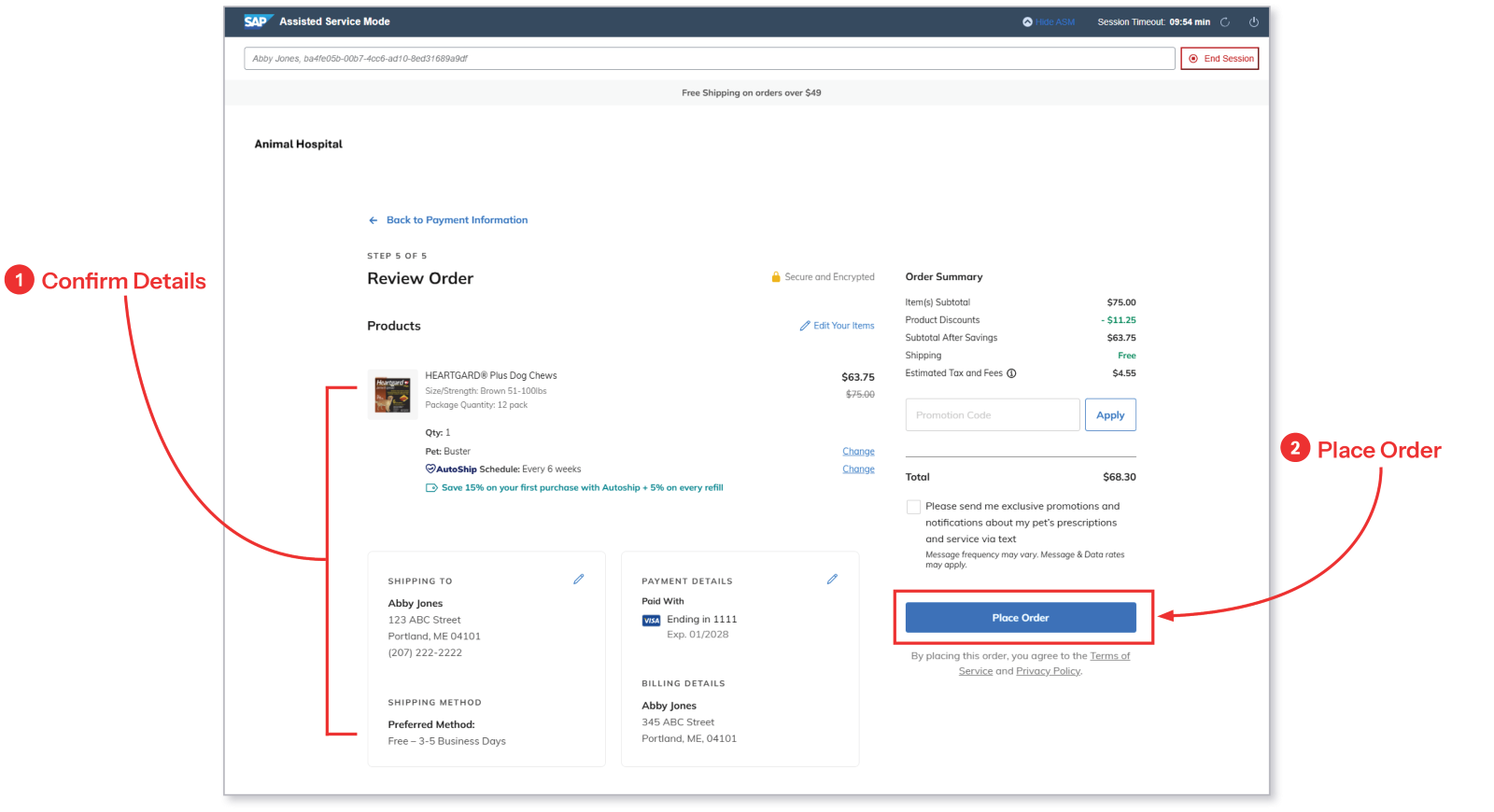The width and height of the screenshot is (1494, 812).
Task: Click the customer search field with Abby Jones
Action: [710, 59]
